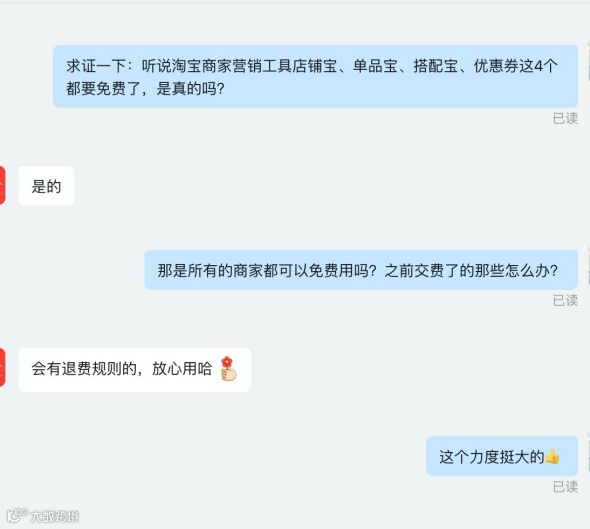Screen dimensions: 590x529
Task: Click the red avatar beside the "是的" reply
Action: click(x=2, y=185)
